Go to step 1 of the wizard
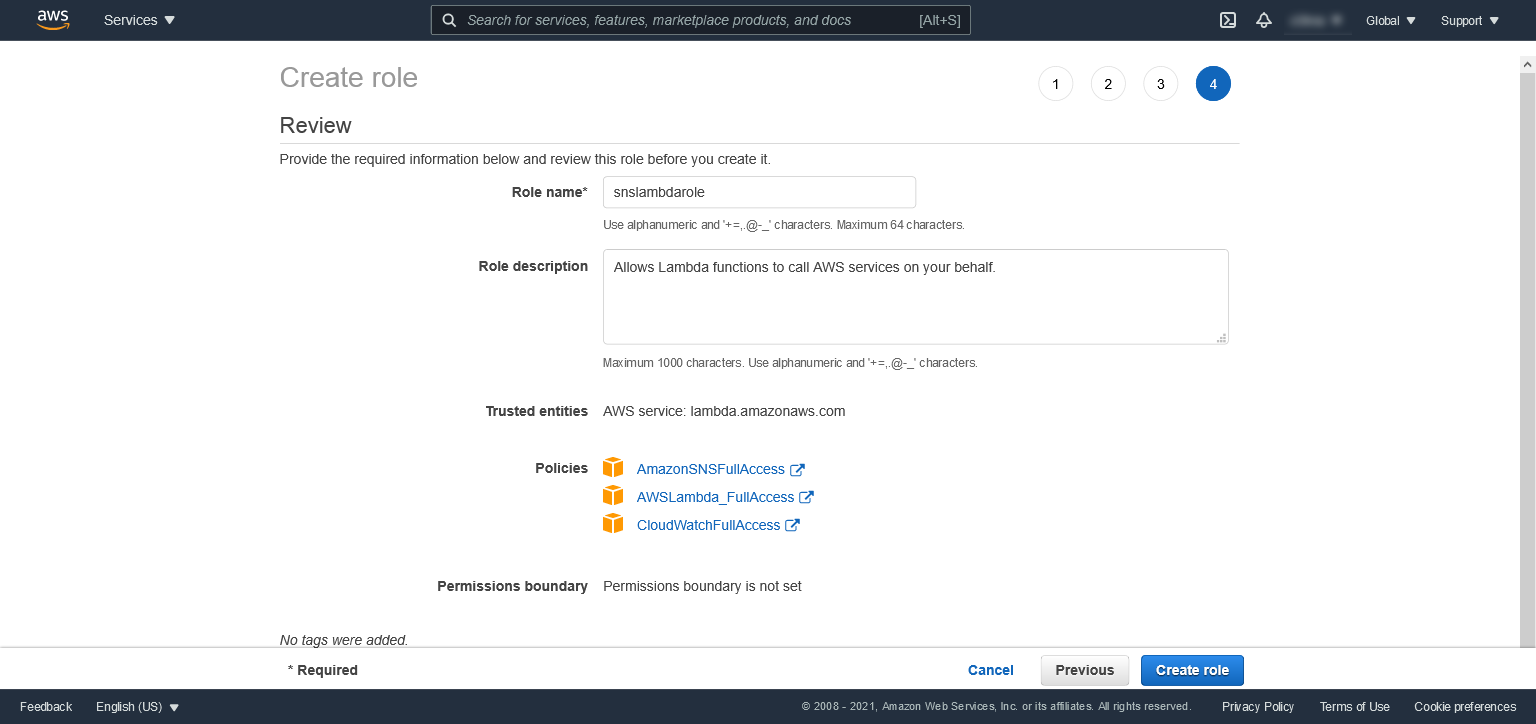The image size is (1536, 724). pos(1056,84)
